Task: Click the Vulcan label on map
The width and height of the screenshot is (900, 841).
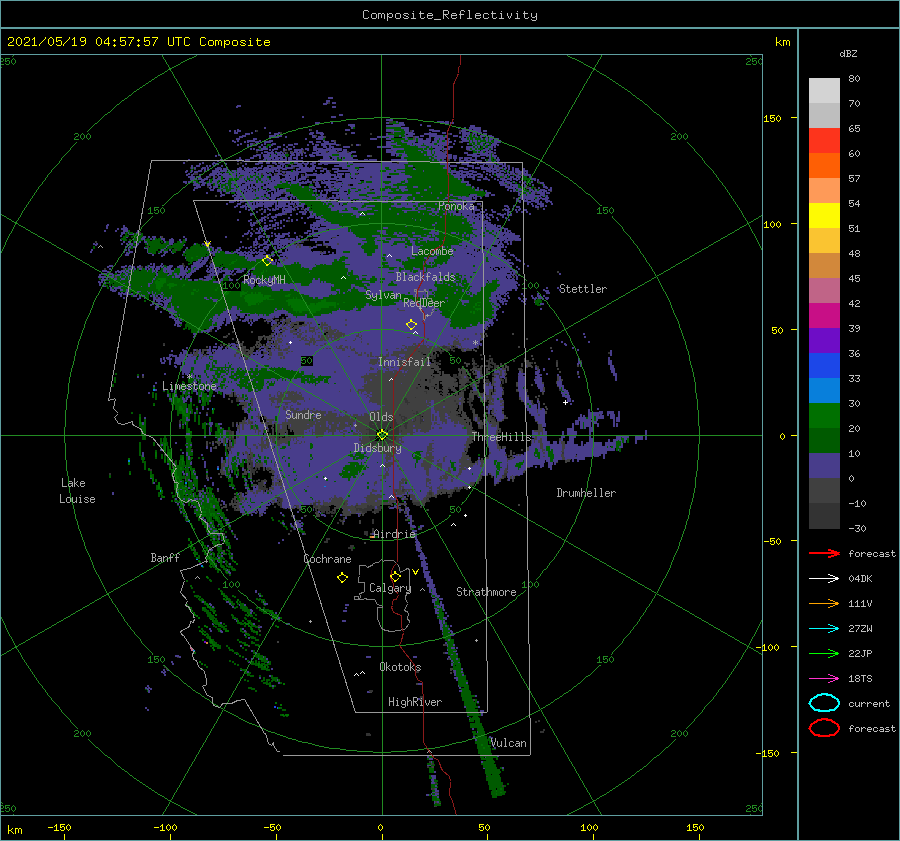Action: pos(509,743)
